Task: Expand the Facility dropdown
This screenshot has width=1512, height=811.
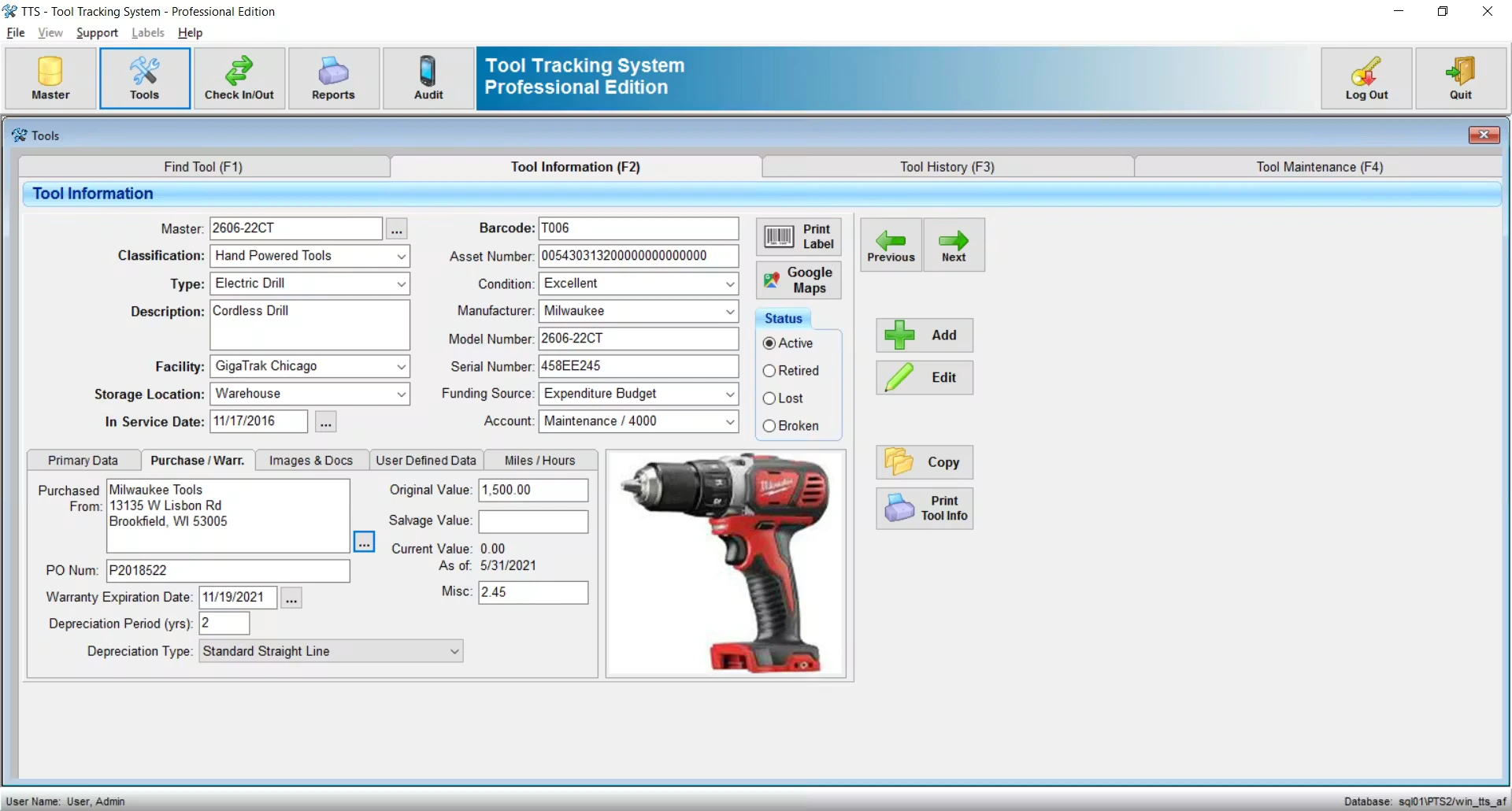Action: coord(401,366)
